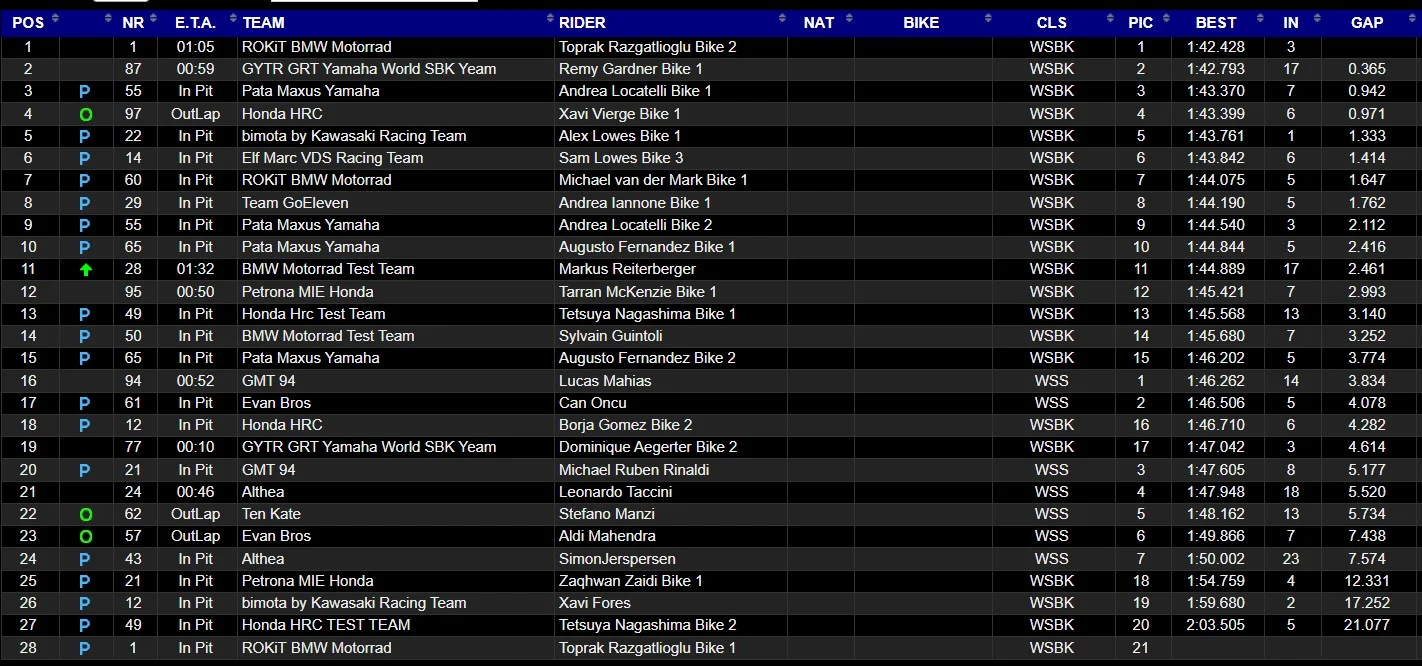Click the pit icon beside Tetsuya Nagashima Bike 1
This screenshot has width=1422, height=666.
(x=85, y=314)
